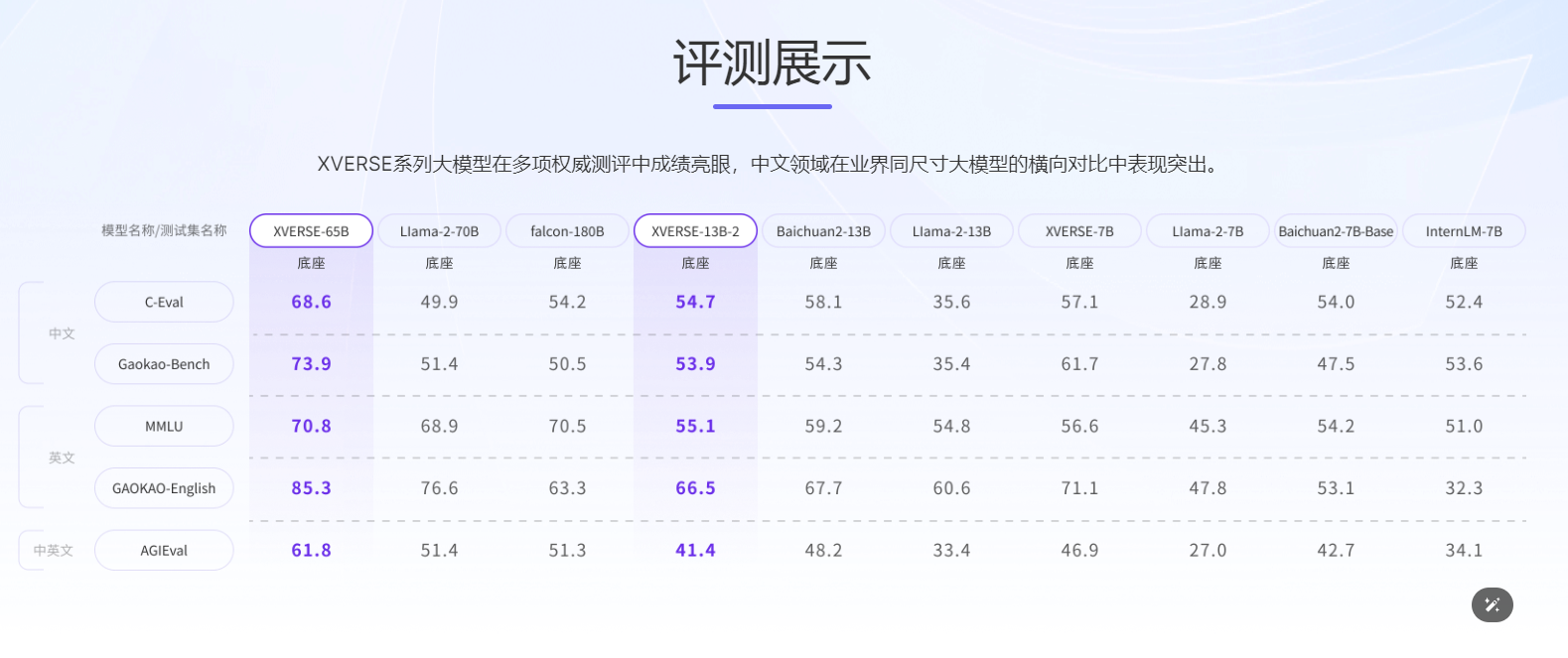The height and width of the screenshot is (658, 1568).
Task: Choose the XVERSE-7B model pill
Action: (x=1079, y=231)
